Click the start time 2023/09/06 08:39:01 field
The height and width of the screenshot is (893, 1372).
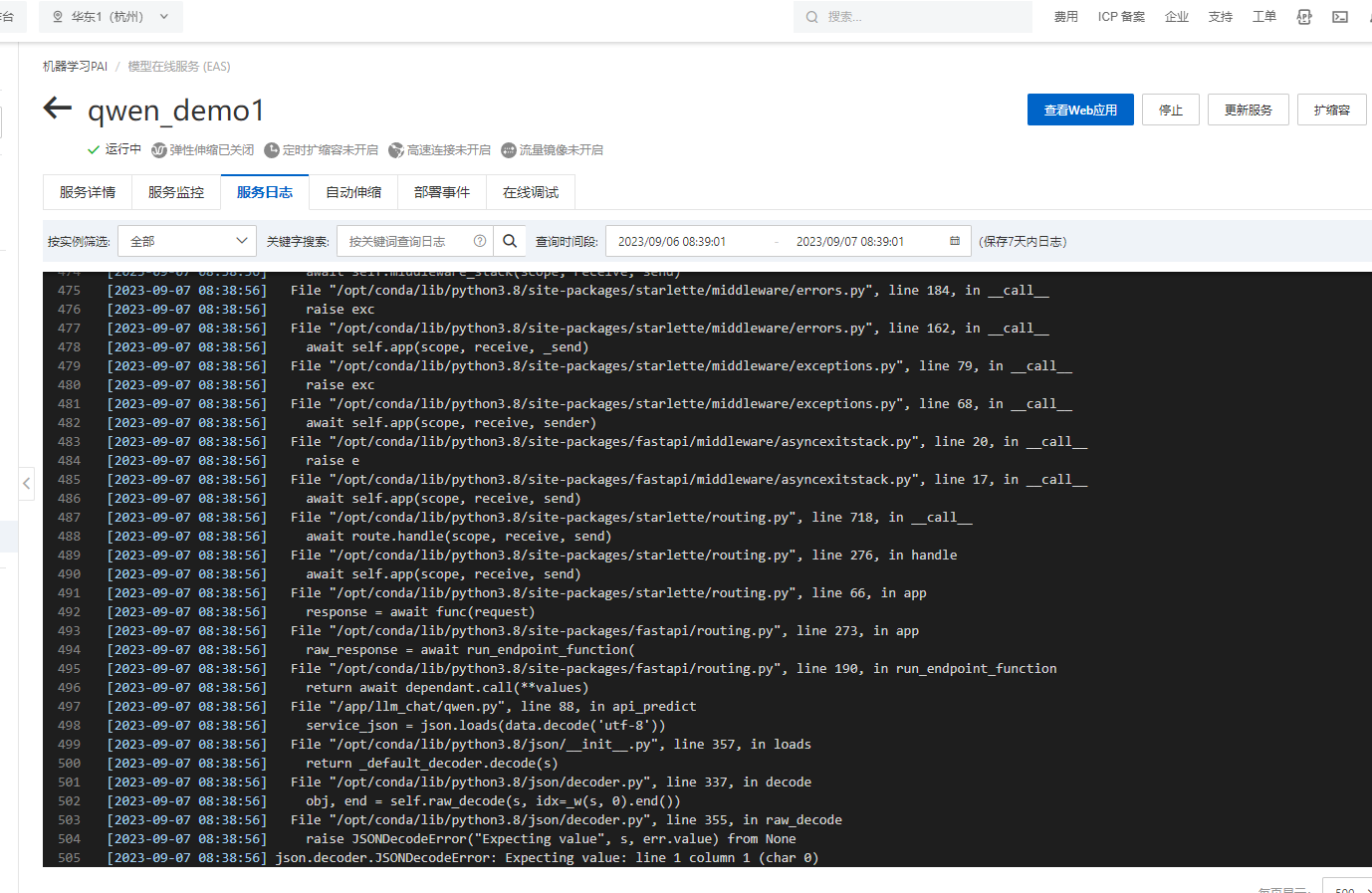[672, 241]
